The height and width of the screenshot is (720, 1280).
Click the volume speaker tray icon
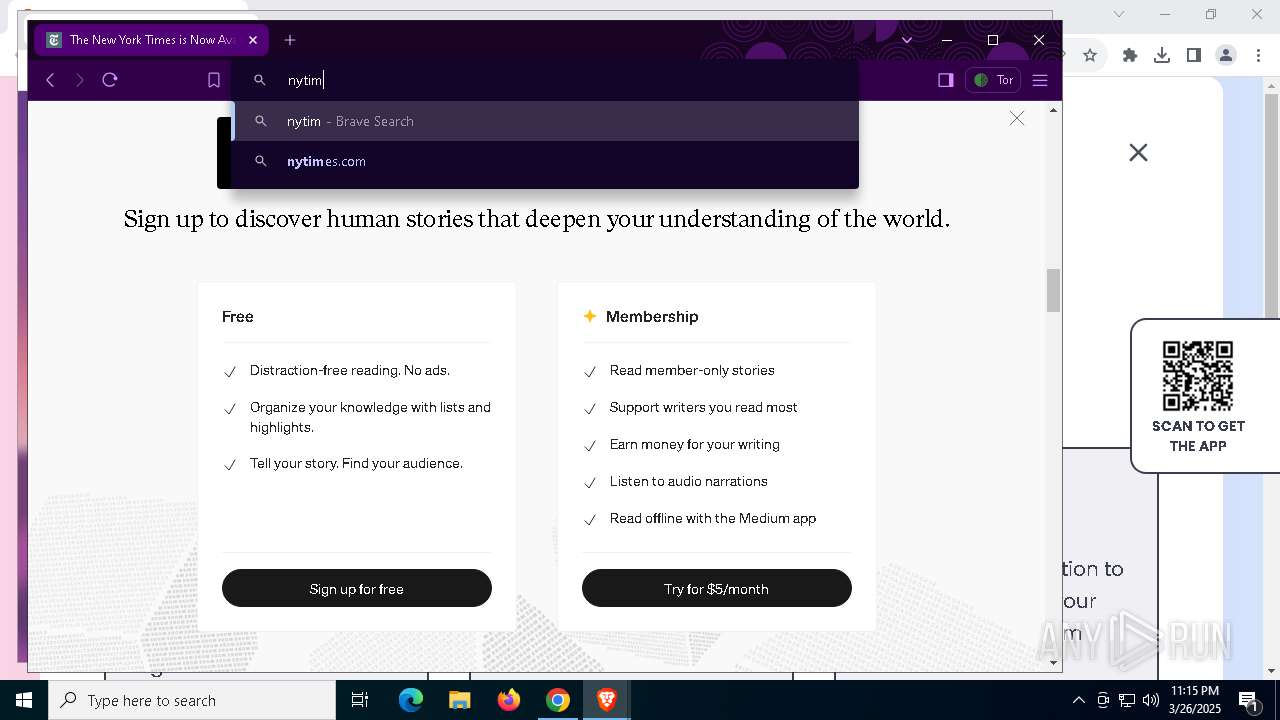click(1151, 700)
